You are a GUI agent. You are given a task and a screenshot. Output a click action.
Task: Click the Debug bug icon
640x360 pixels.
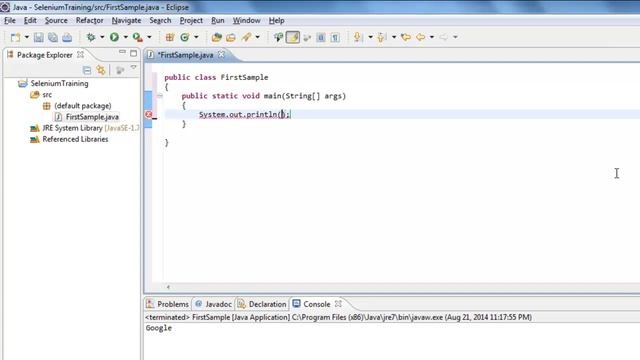click(91, 38)
